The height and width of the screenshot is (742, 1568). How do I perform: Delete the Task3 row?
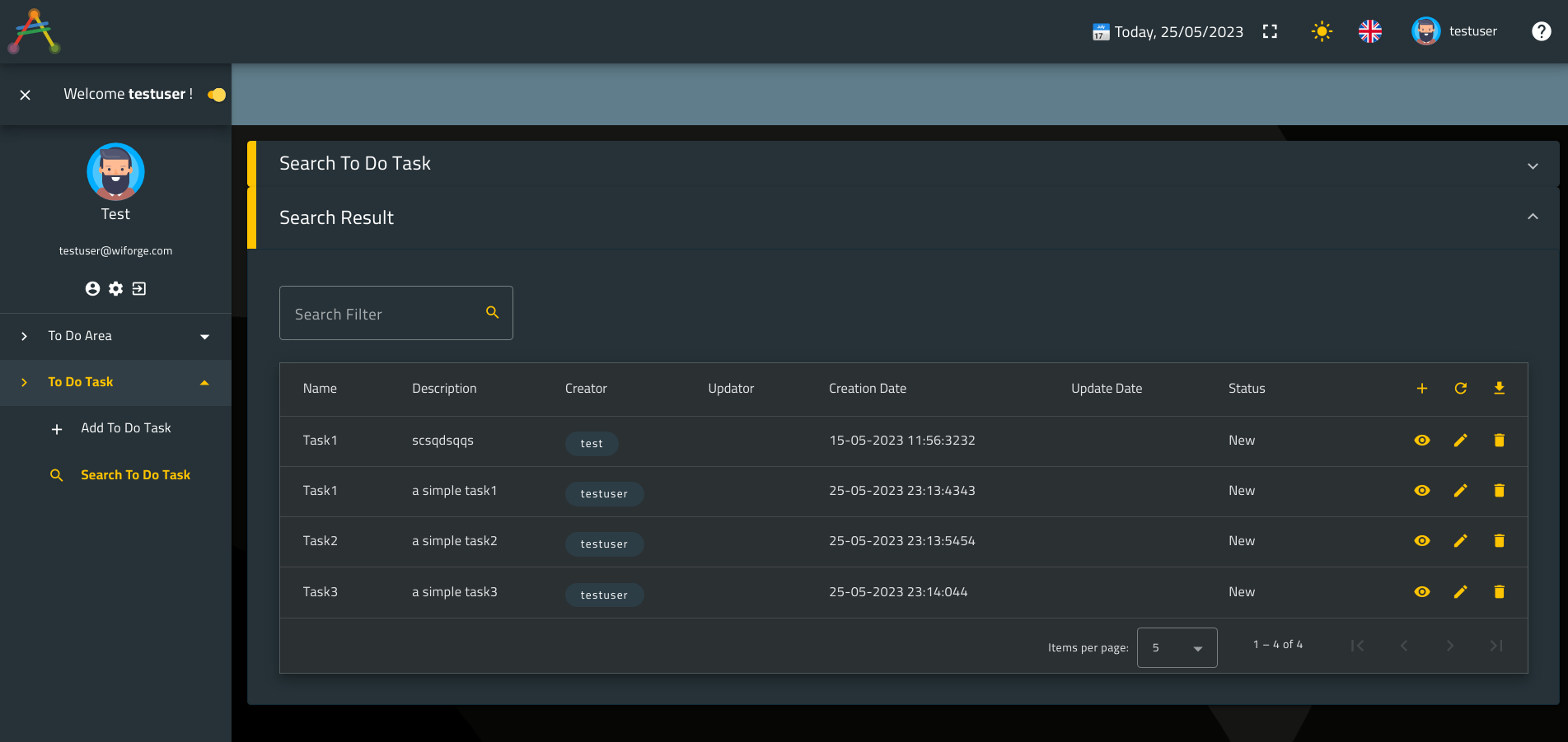[x=1499, y=592]
